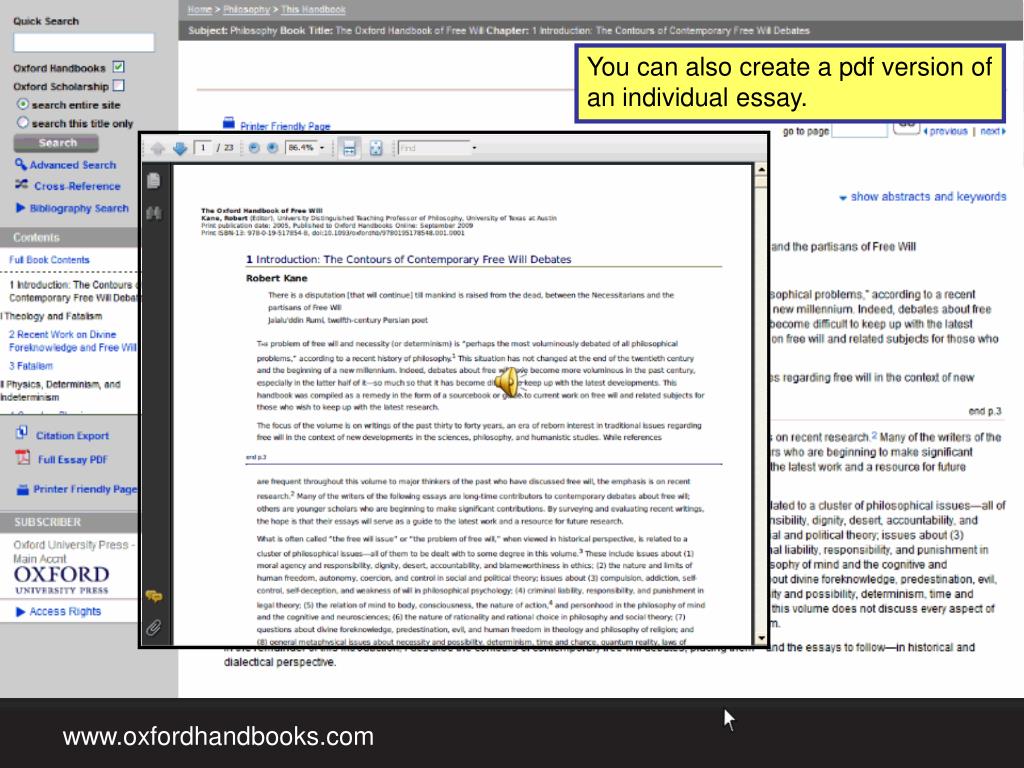This screenshot has width=1024, height=768.
Task: Click PDF scrollbar down arrow
Action: 761,638
